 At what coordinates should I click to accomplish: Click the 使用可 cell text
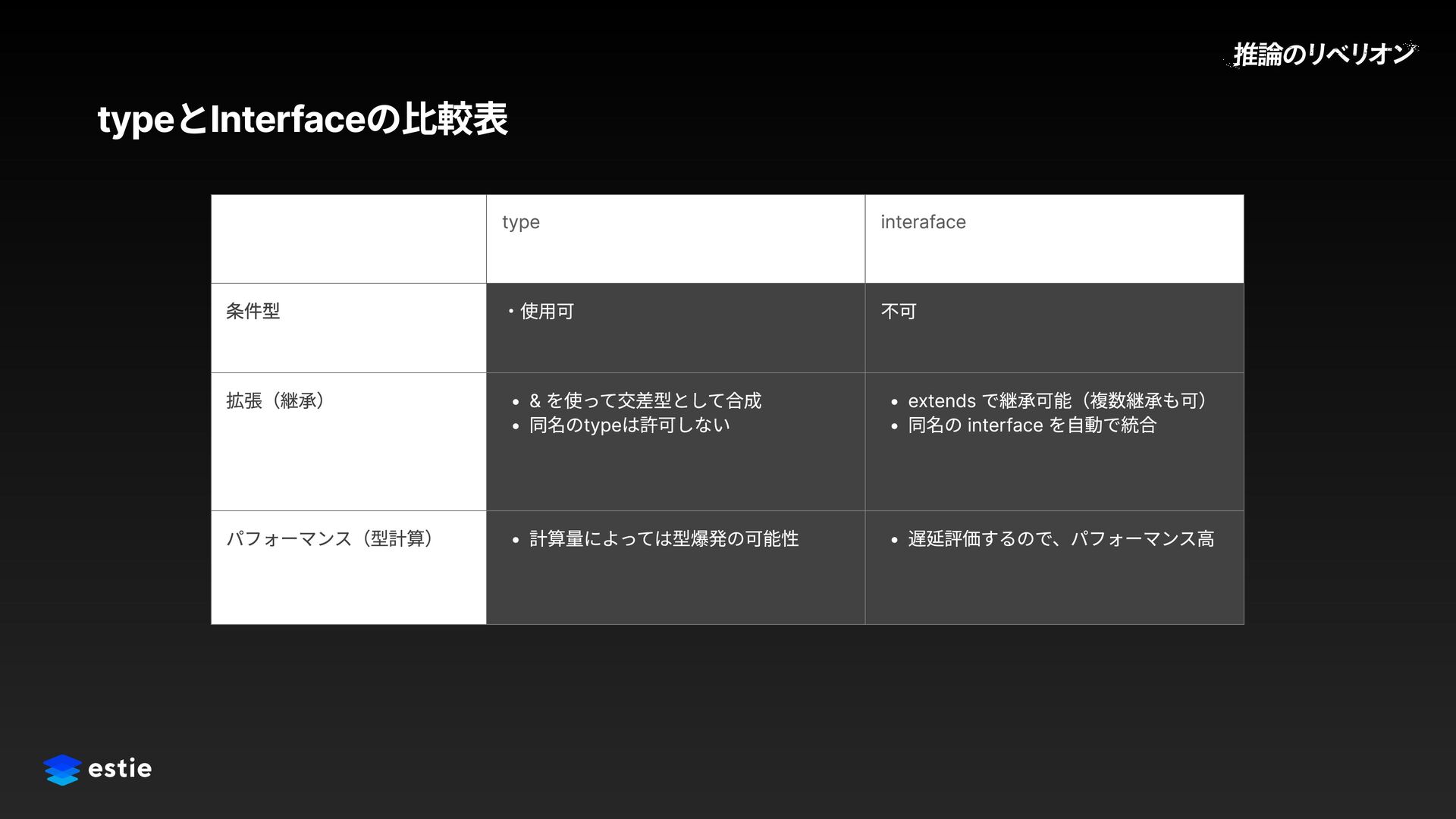[547, 311]
